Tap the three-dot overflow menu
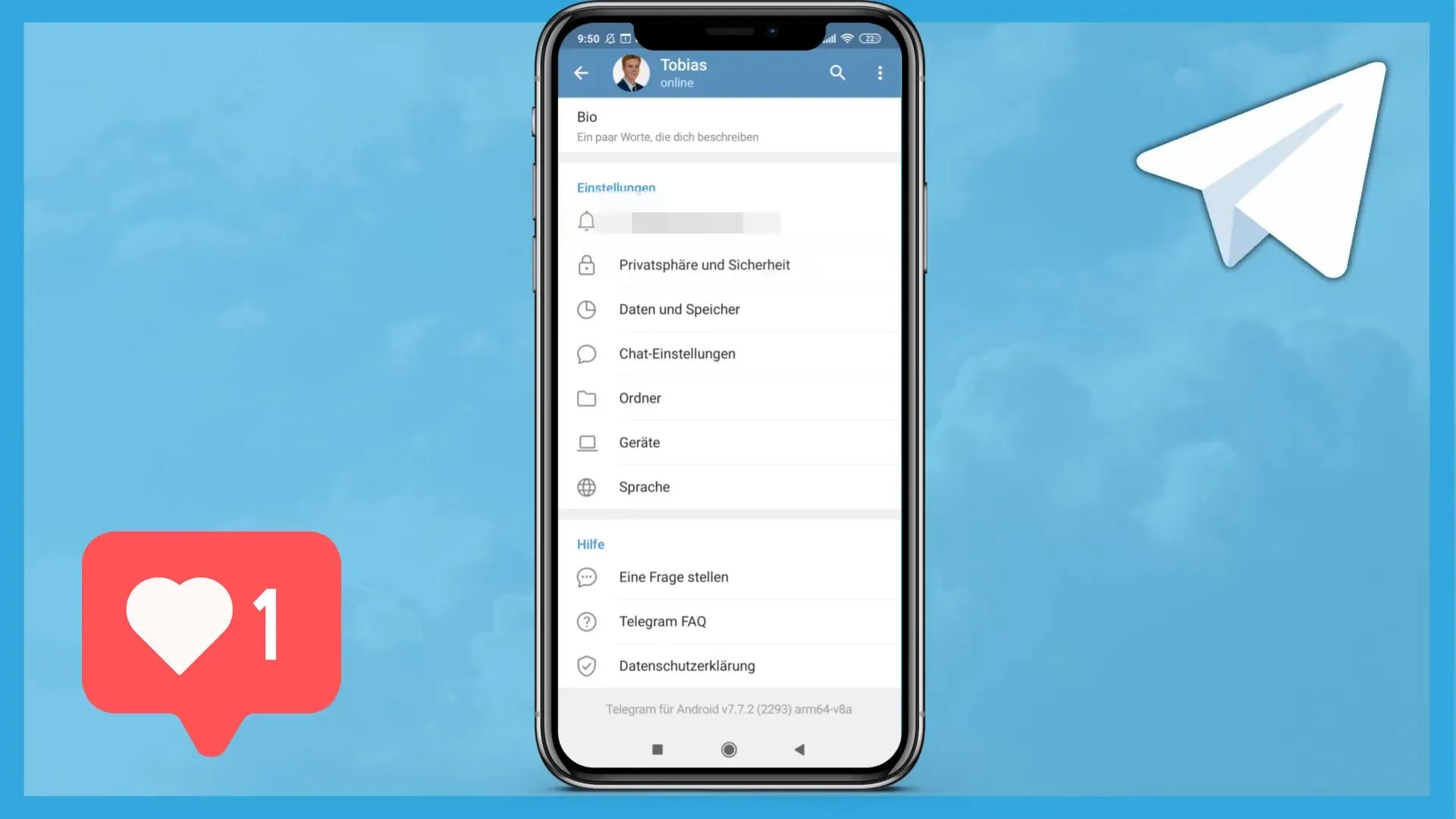This screenshot has height=819, width=1456. 879,73
